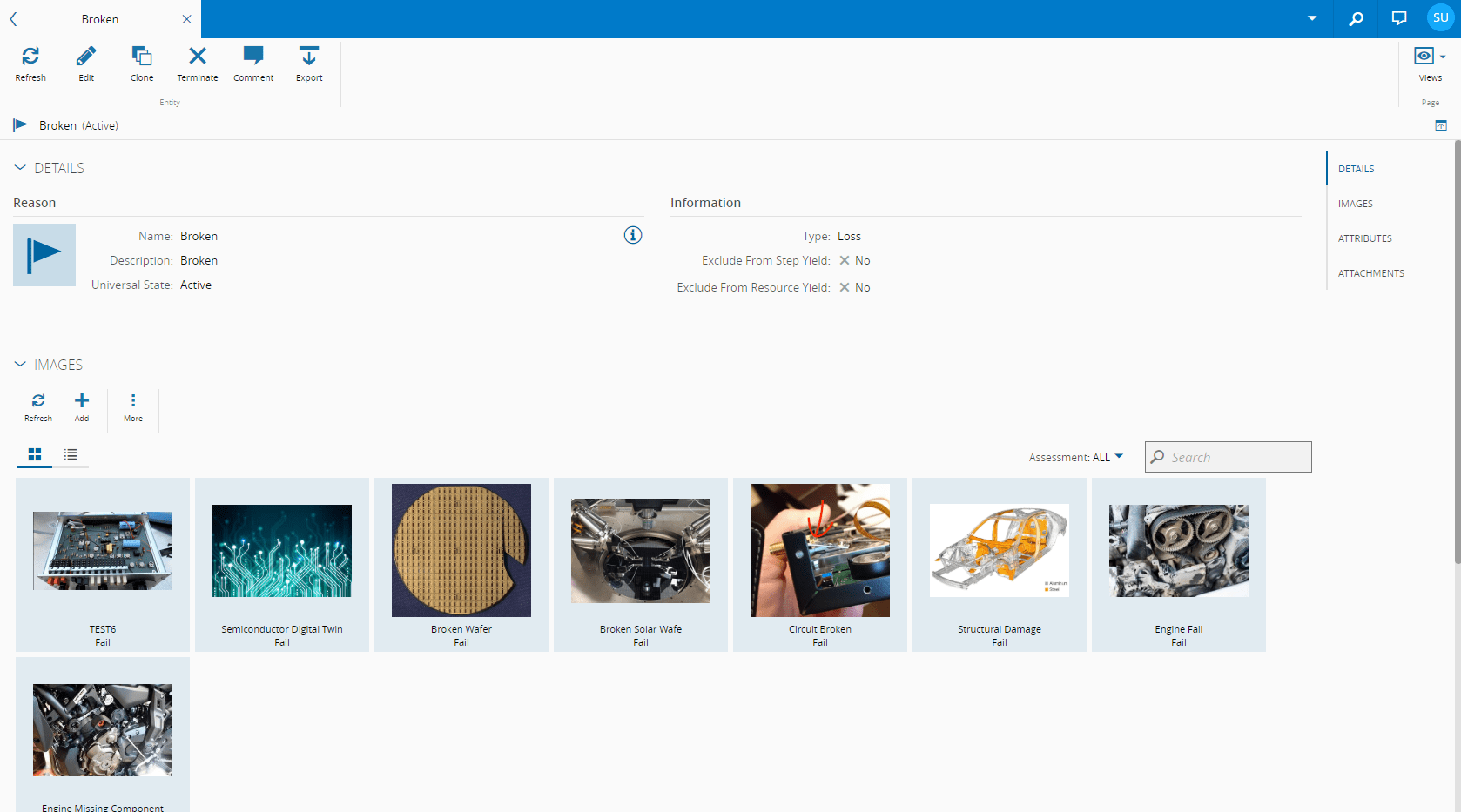The image size is (1461, 812).
Task: Jump to ATTRIBUTES in the side navigation
Action: pyautogui.click(x=1364, y=238)
